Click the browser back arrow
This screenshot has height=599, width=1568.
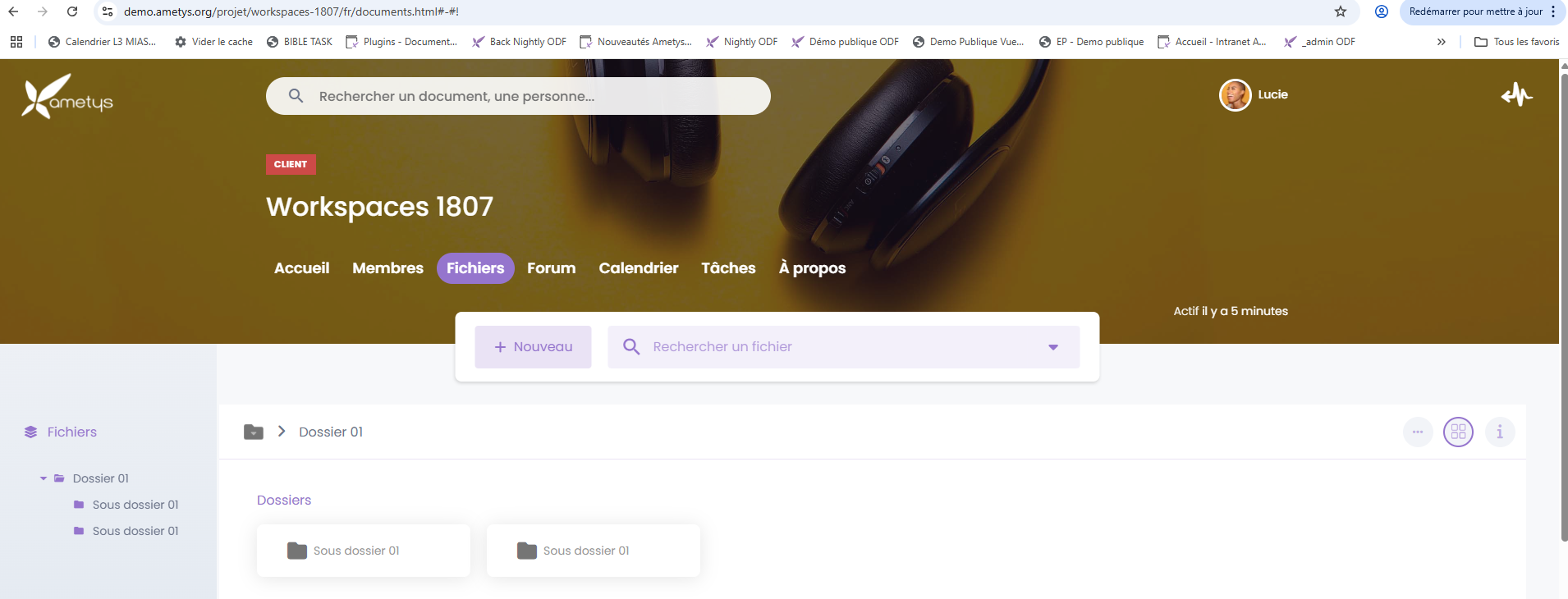[13, 11]
